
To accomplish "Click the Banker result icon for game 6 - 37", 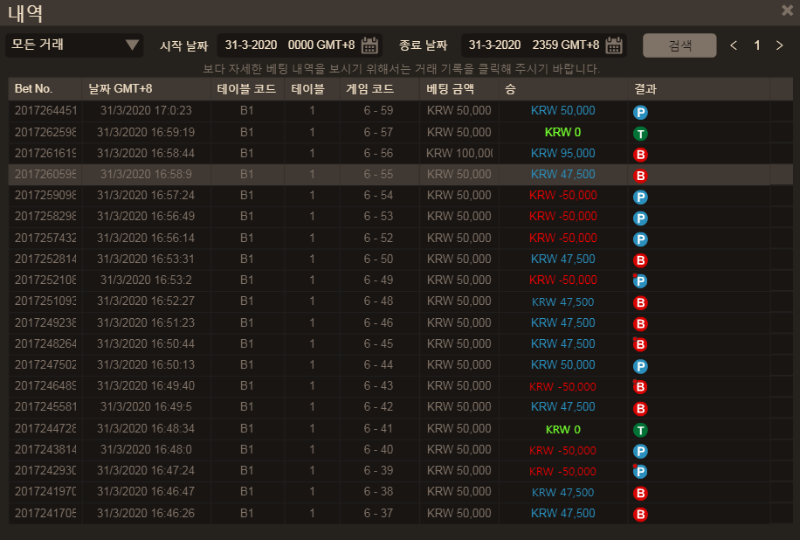I will (x=640, y=515).
